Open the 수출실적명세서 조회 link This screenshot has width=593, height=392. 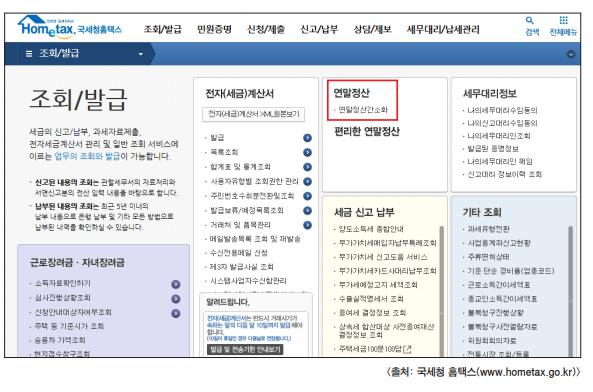[x=371, y=299]
